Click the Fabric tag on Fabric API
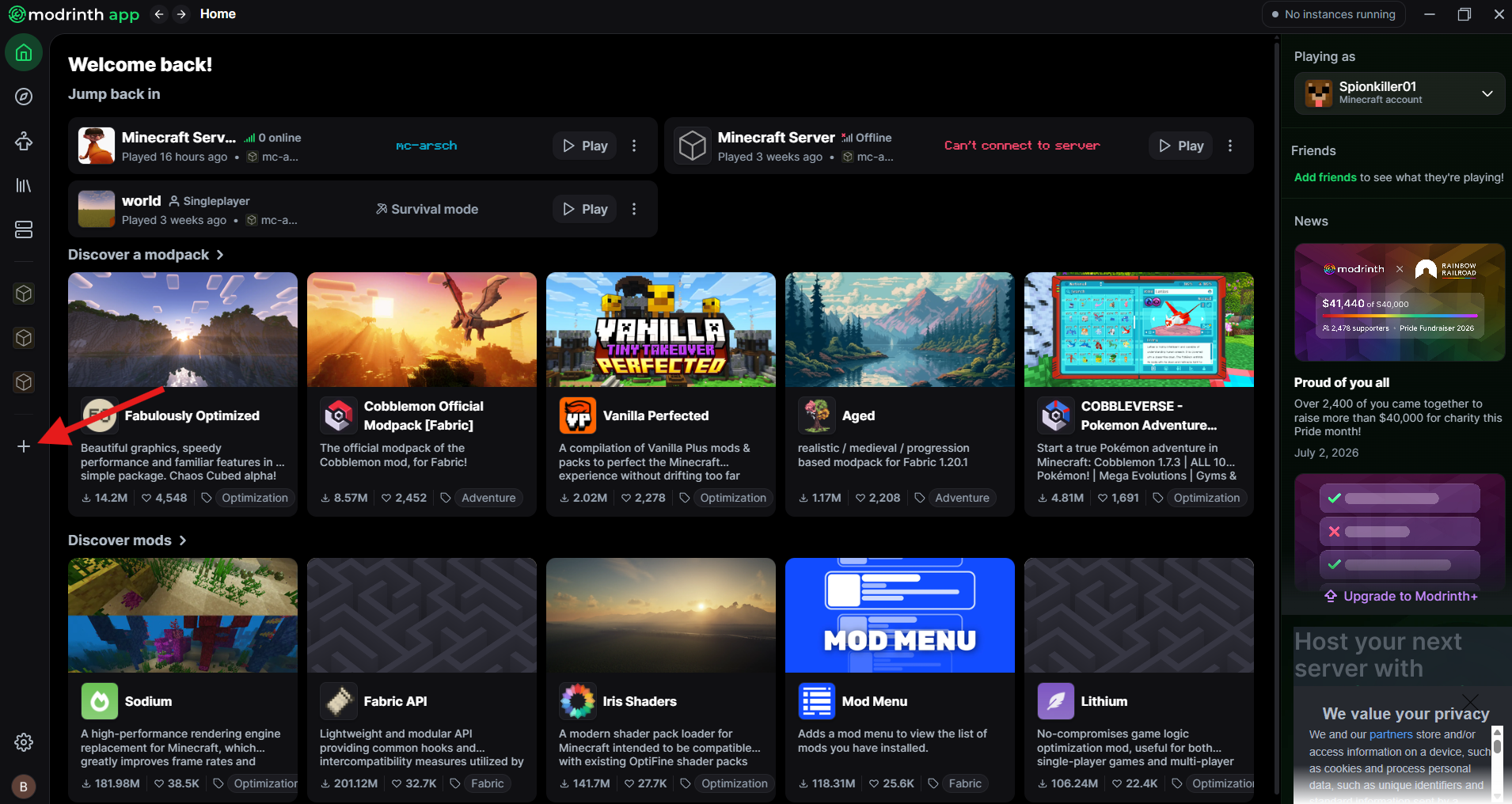The height and width of the screenshot is (804, 1512). coord(487,783)
